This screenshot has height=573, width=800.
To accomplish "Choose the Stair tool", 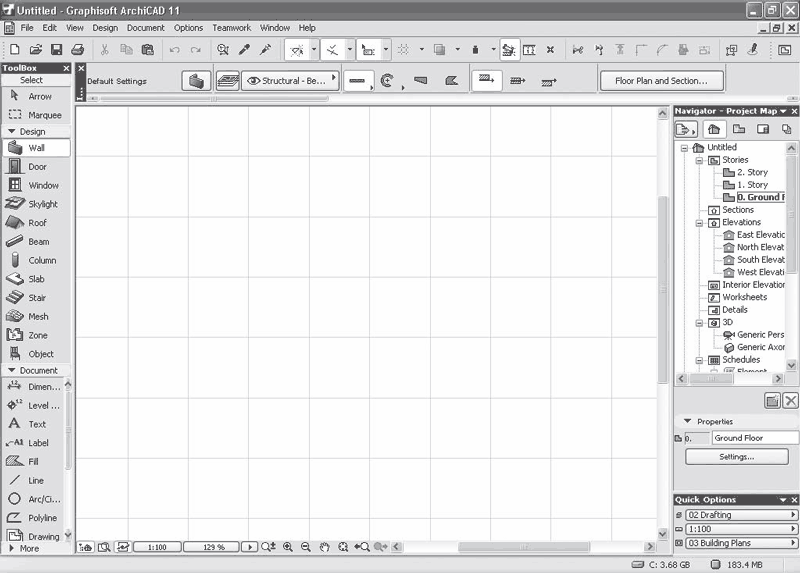I will [36, 298].
